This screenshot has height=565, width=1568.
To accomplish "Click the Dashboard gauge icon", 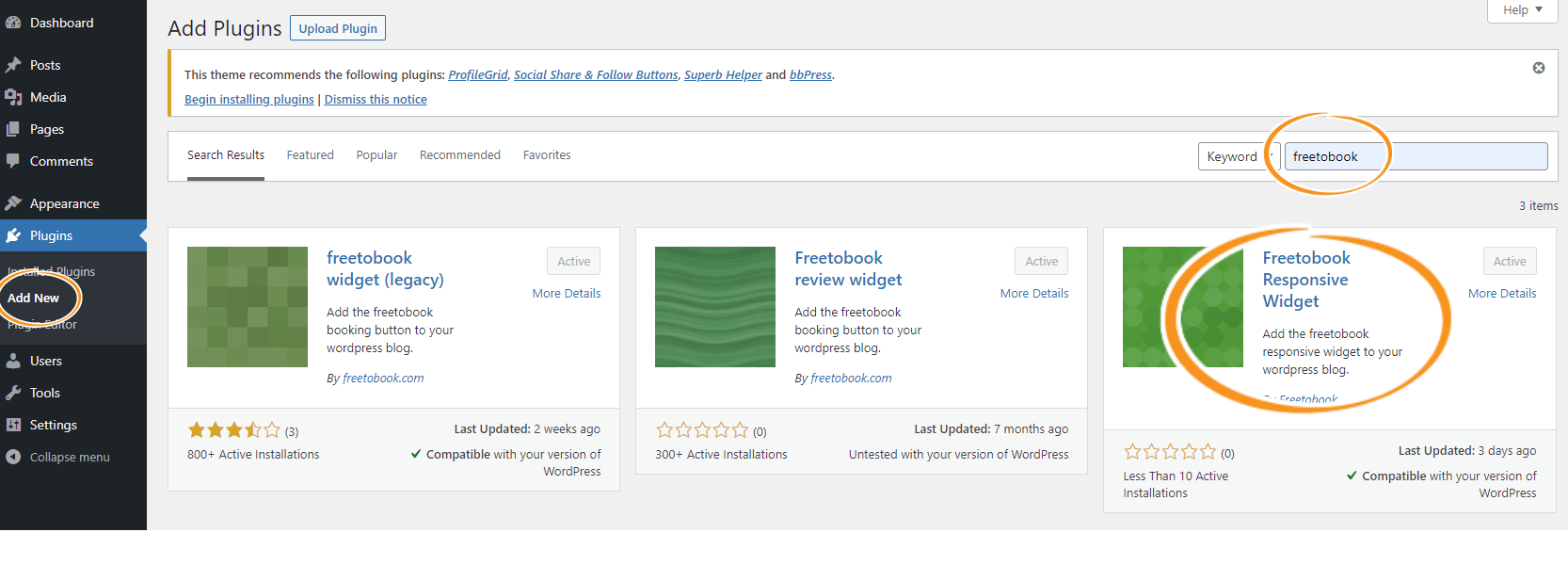I will tap(13, 23).
